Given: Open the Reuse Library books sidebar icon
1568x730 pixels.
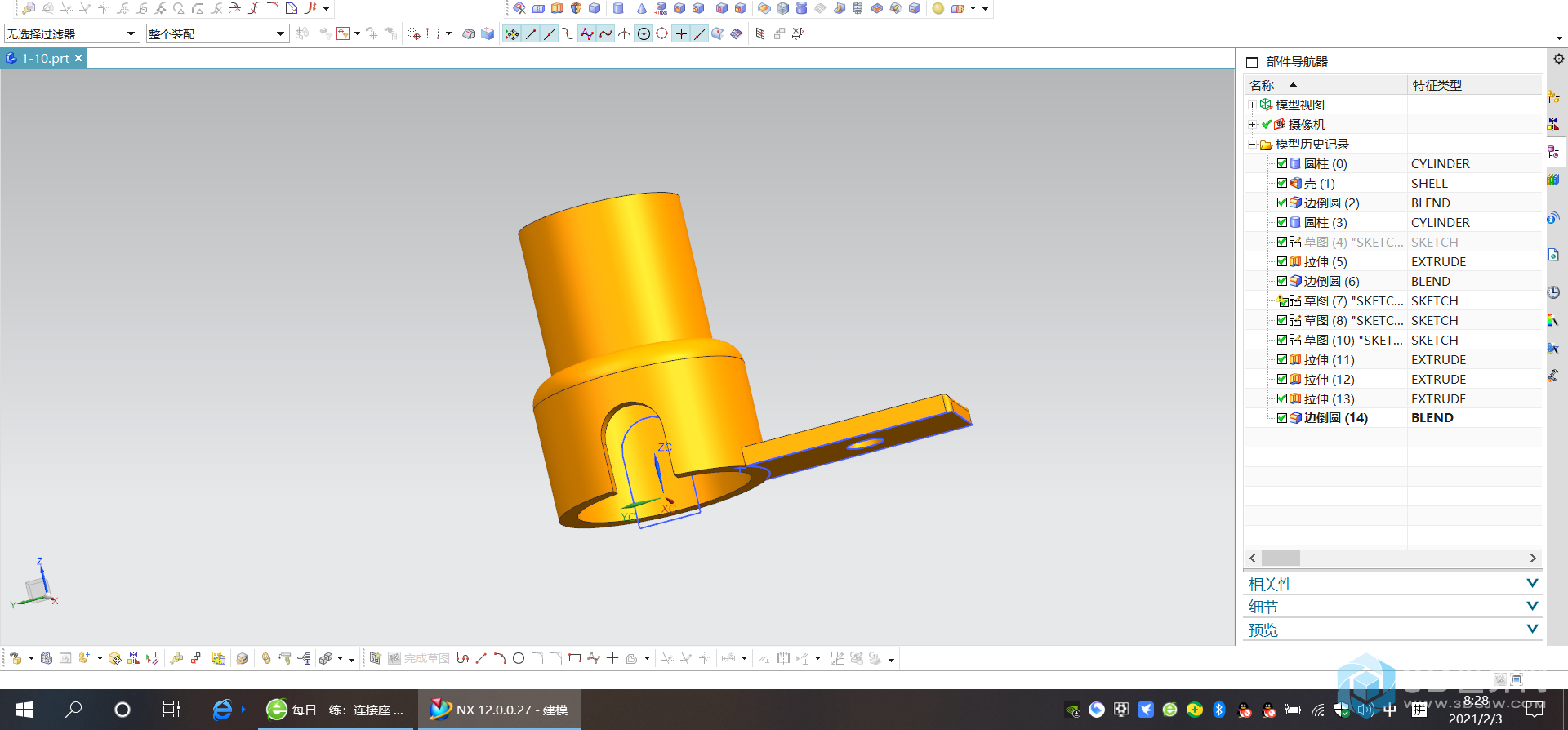Looking at the screenshot, I should pos(1554,180).
